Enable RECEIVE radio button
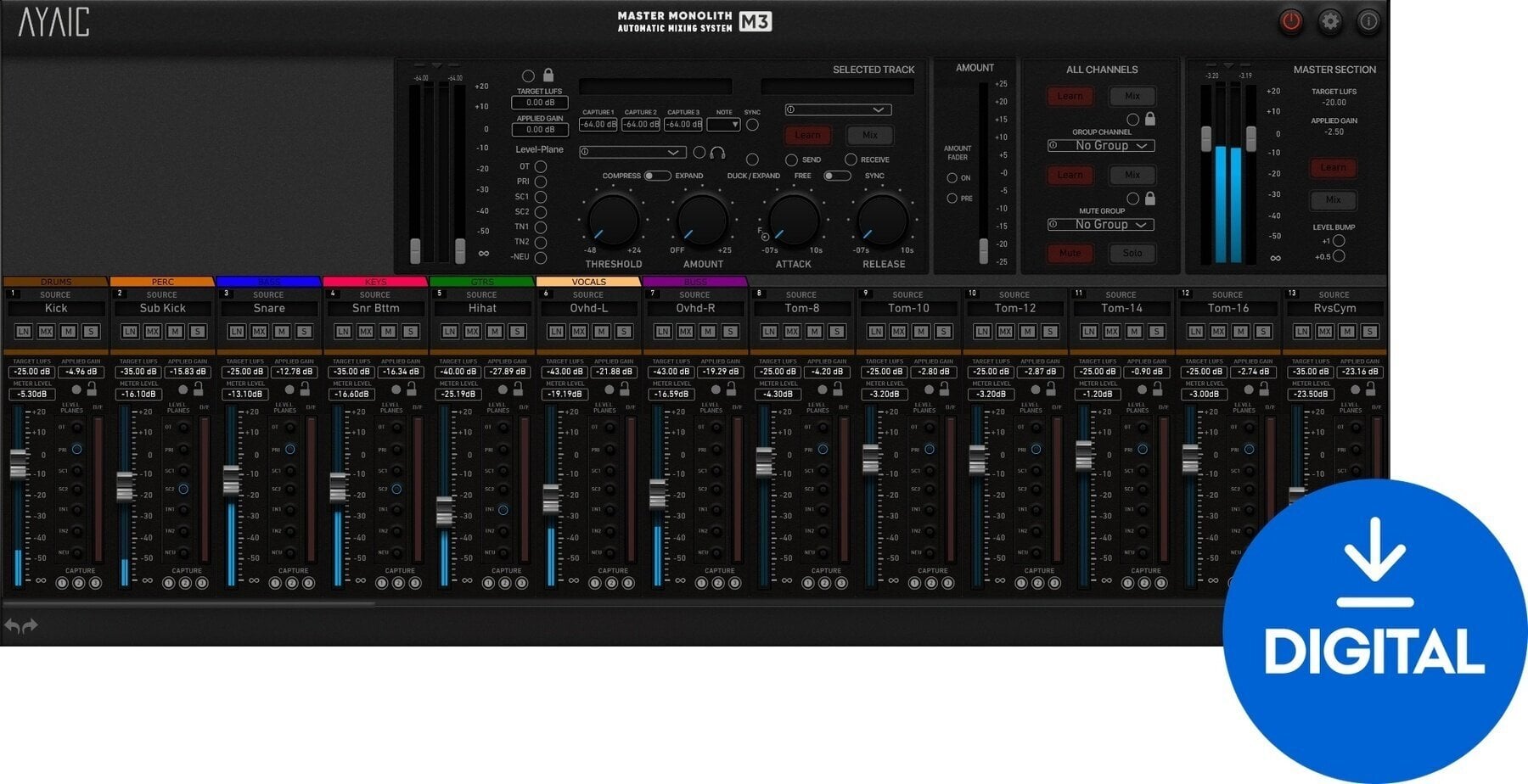This screenshot has width=1528, height=784. coord(851,160)
